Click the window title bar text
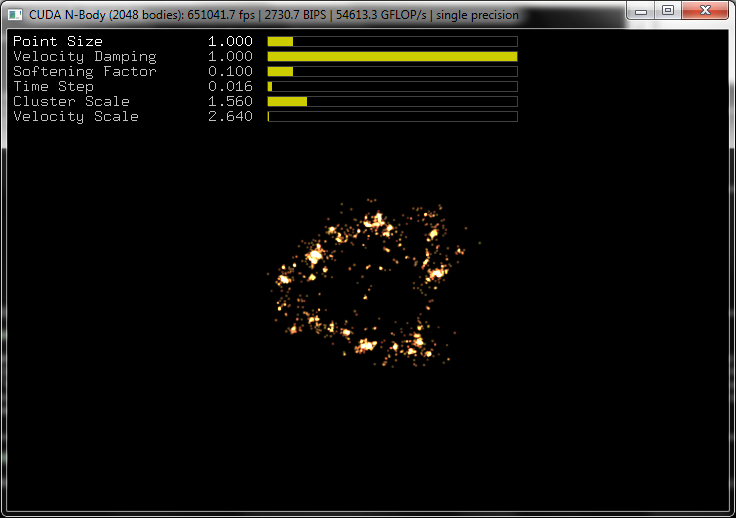This screenshot has height=518, width=736. (x=274, y=15)
